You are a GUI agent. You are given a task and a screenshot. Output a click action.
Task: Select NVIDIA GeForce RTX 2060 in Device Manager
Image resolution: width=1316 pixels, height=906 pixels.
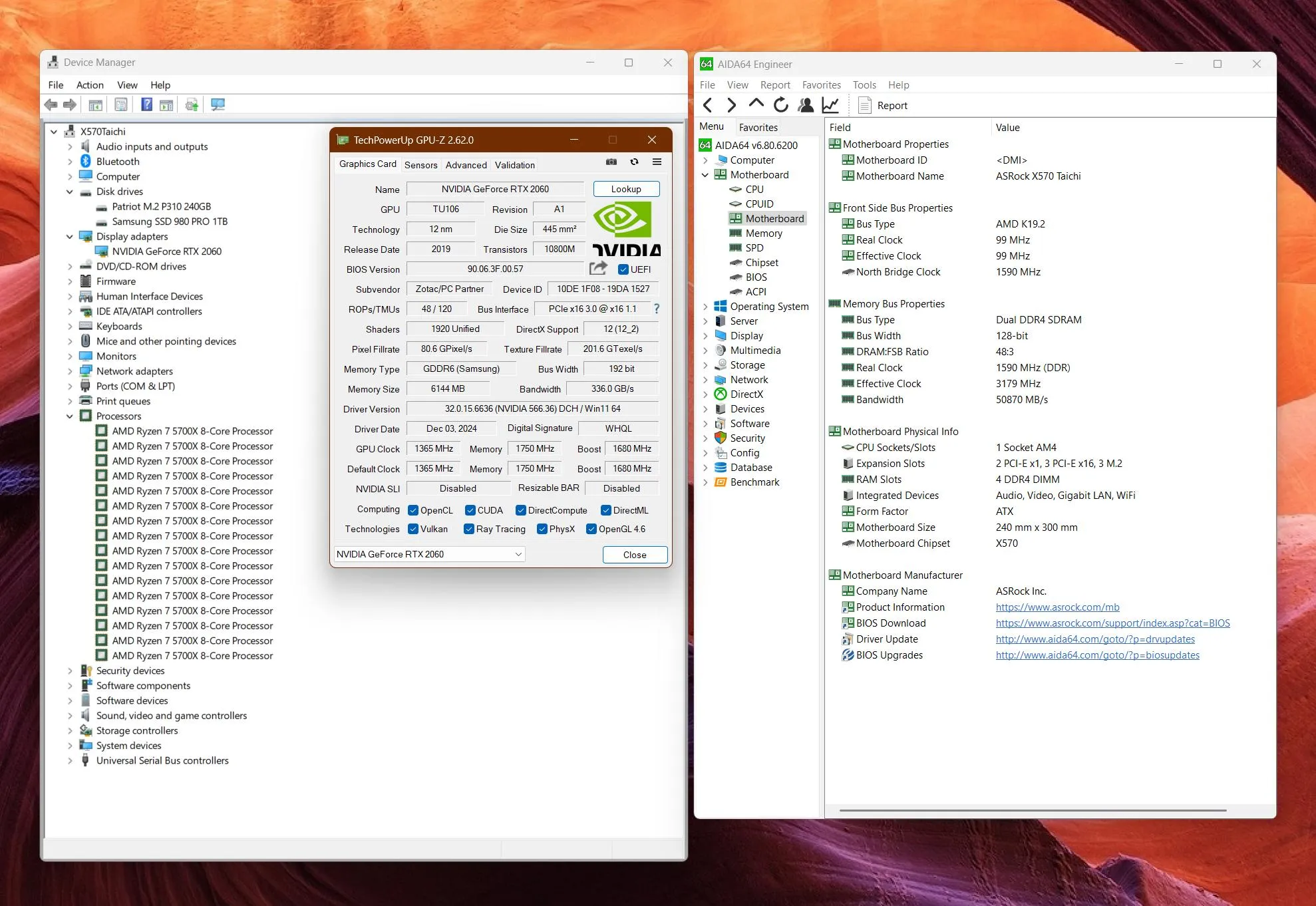coord(166,251)
